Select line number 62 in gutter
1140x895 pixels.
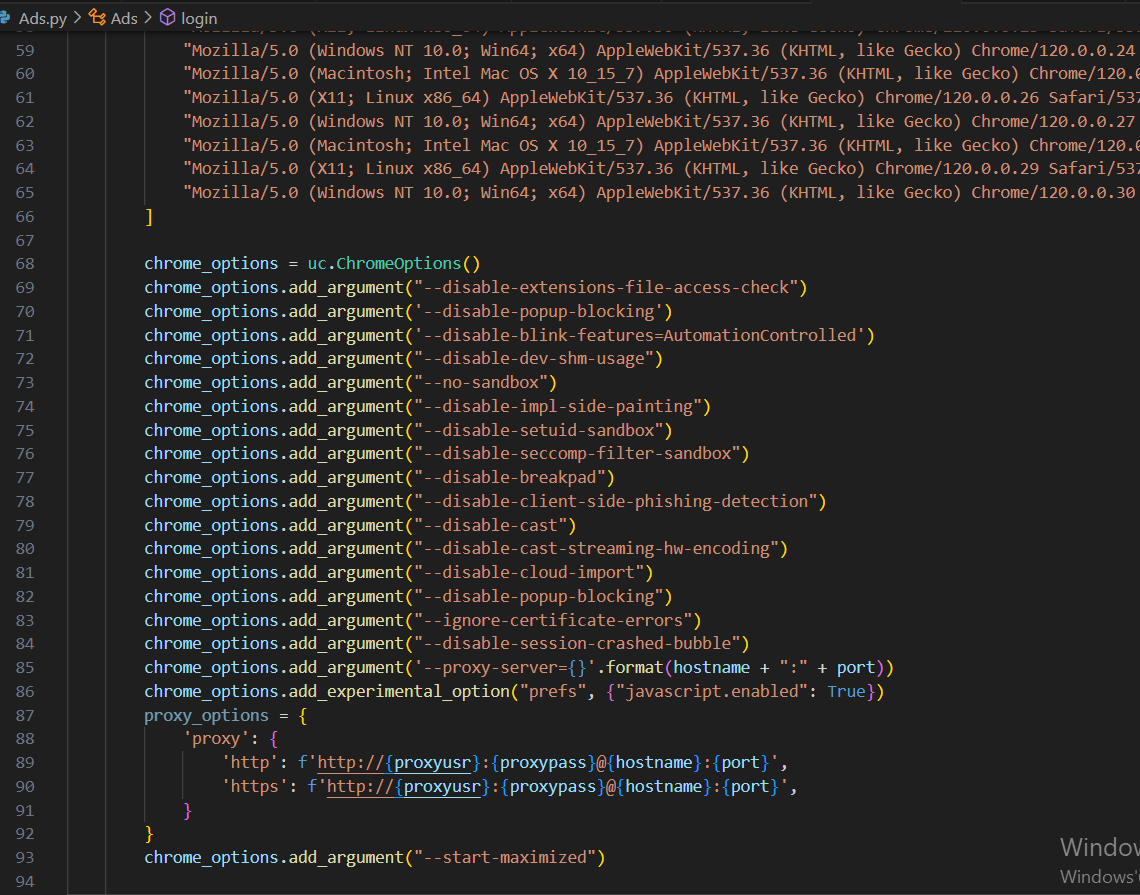tap(25, 121)
